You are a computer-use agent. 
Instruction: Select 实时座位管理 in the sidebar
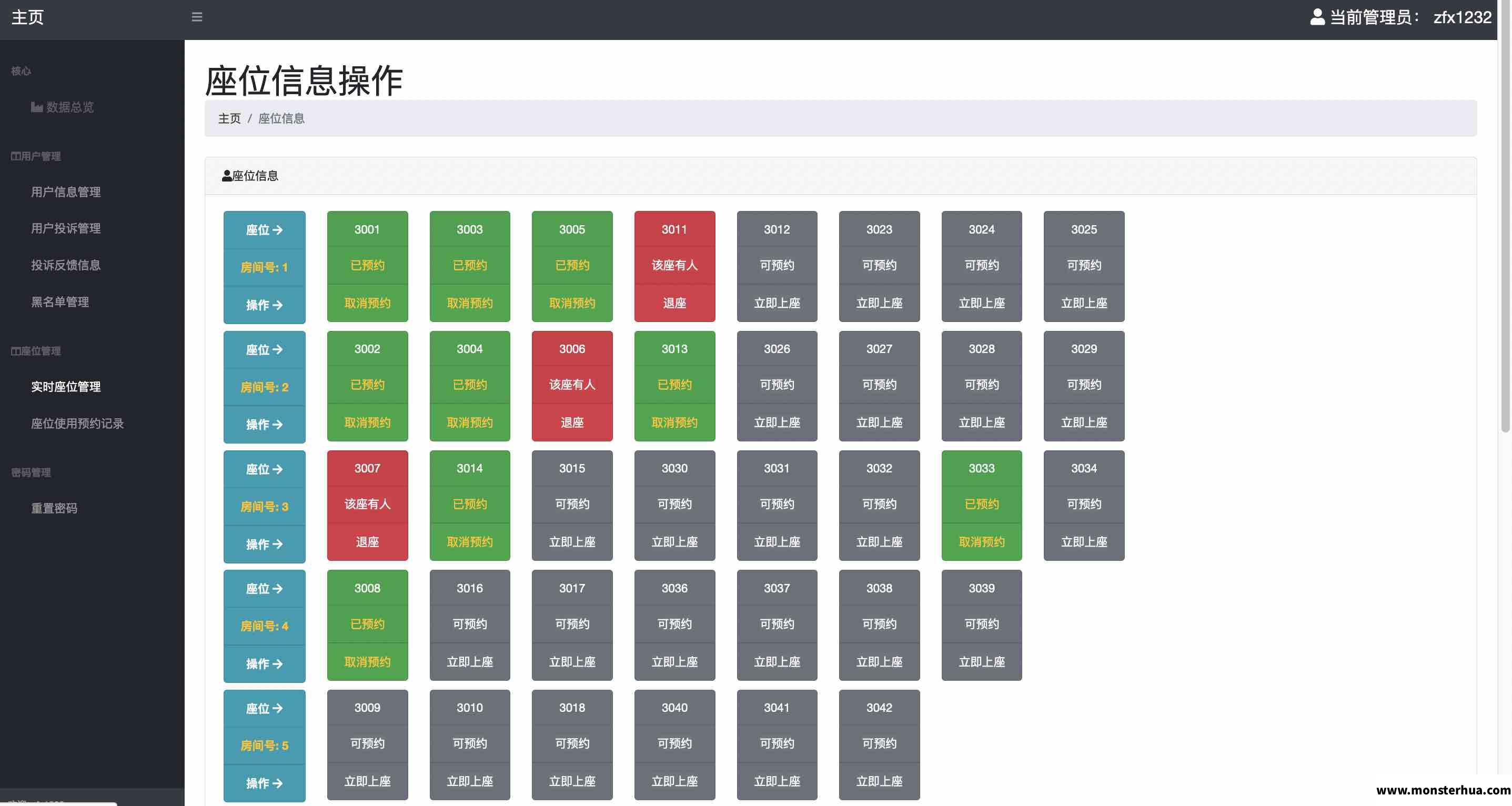[66, 387]
